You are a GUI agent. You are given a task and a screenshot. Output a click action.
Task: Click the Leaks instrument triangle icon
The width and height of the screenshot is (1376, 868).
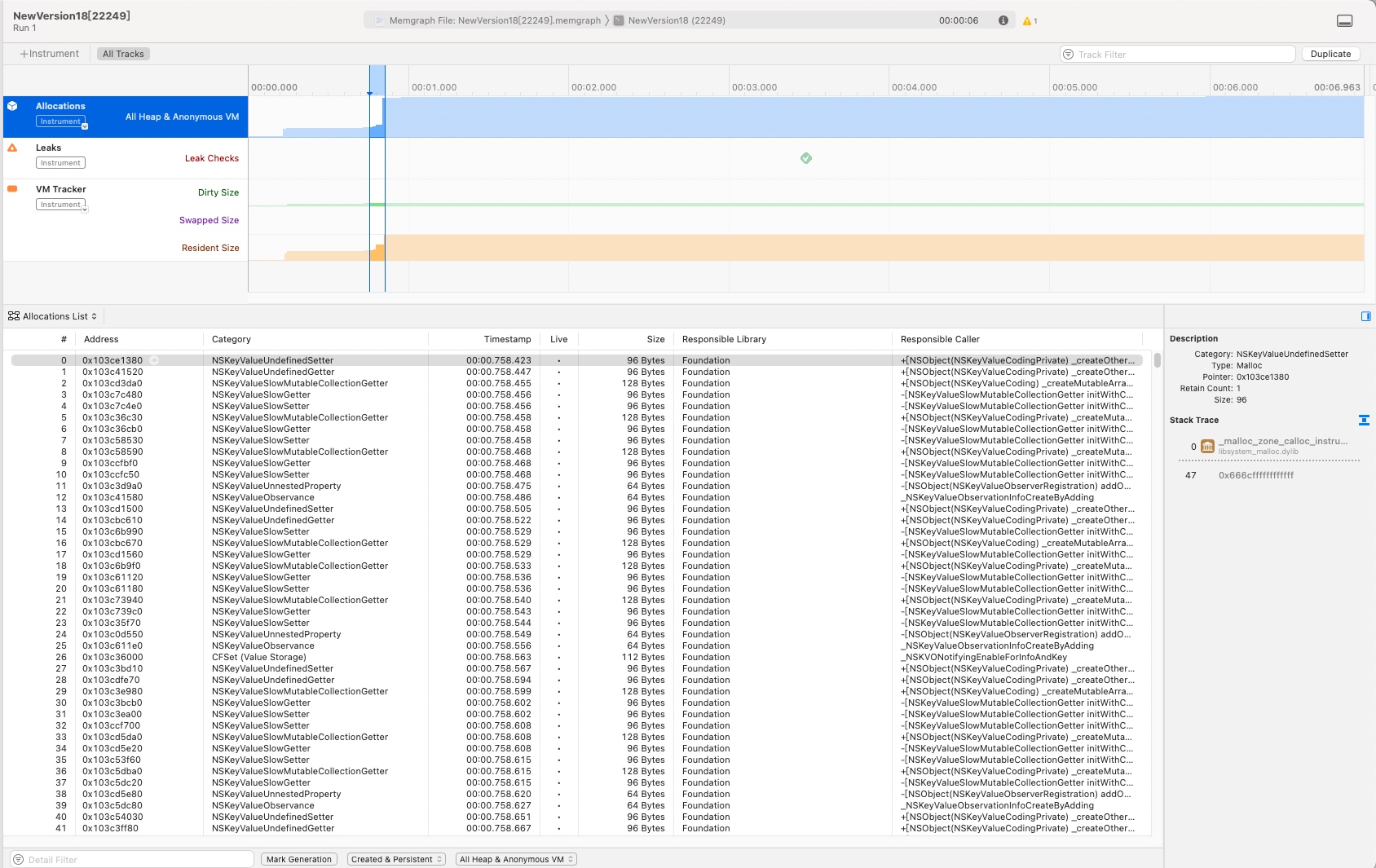tap(12, 148)
